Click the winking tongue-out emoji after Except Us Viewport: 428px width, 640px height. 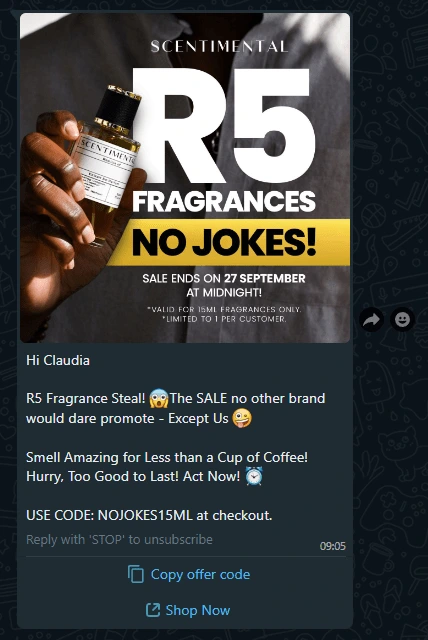(242, 418)
